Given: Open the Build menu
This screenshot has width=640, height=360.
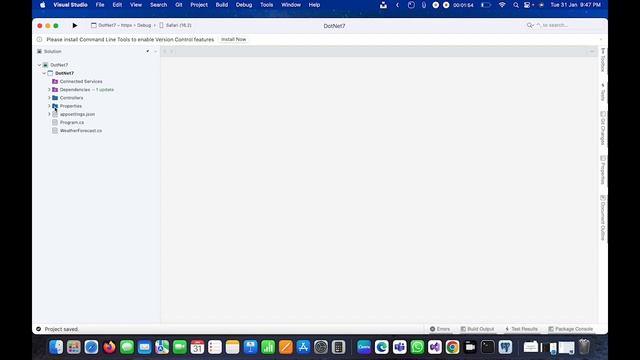Looking at the screenshot, I should click(x=222, y=5).
